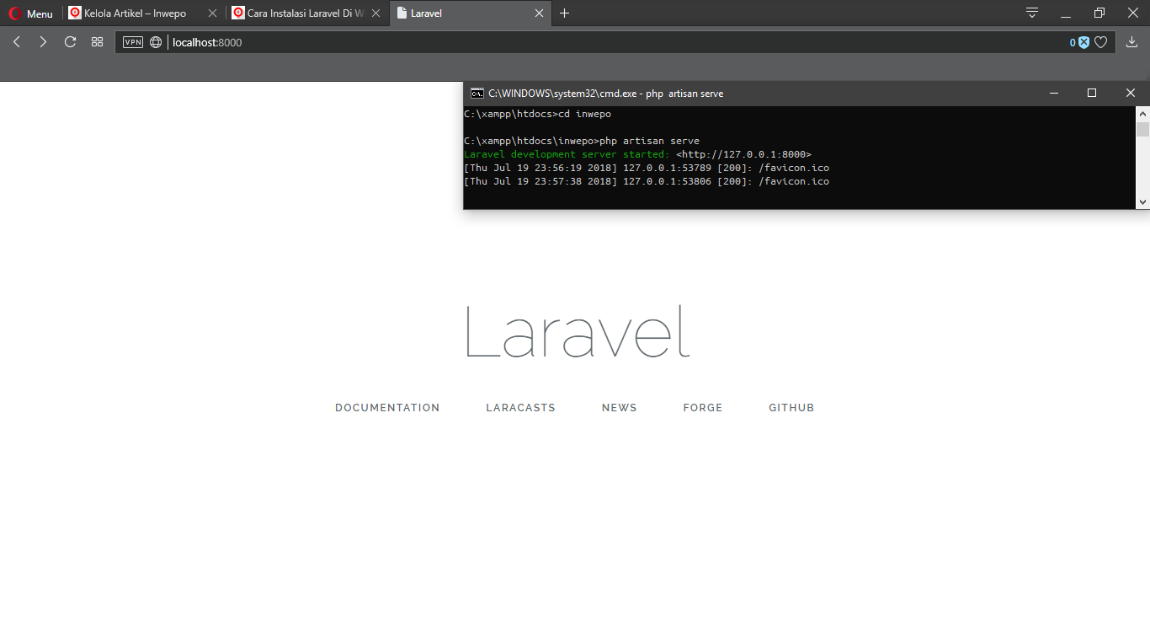This screenshot has width=1150, height=622.
Task: Focus the localhost:8000 address field
Action: point(616,42)
